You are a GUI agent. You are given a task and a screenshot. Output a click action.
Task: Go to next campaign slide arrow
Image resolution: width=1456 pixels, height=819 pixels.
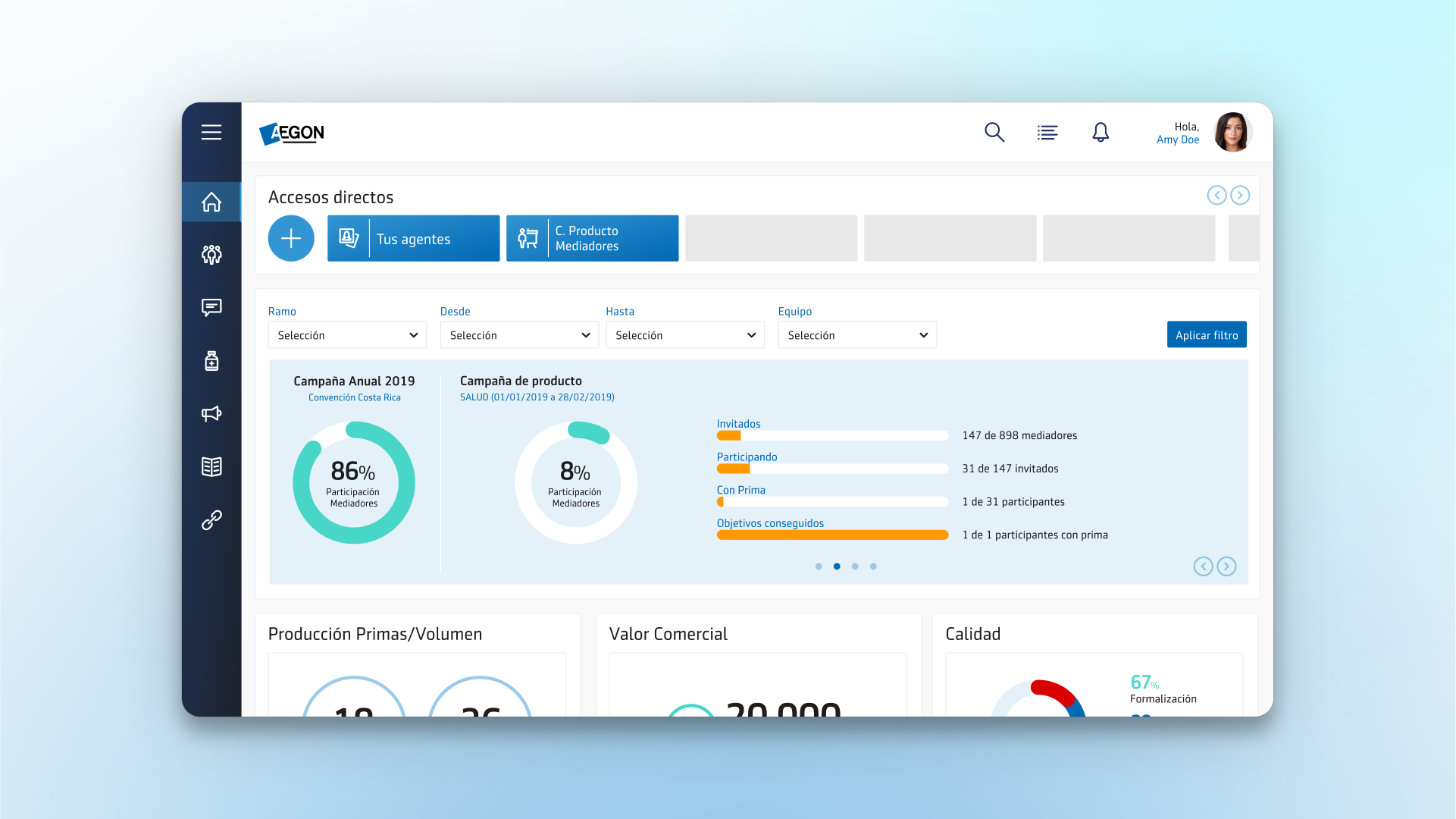[1226, 566]
